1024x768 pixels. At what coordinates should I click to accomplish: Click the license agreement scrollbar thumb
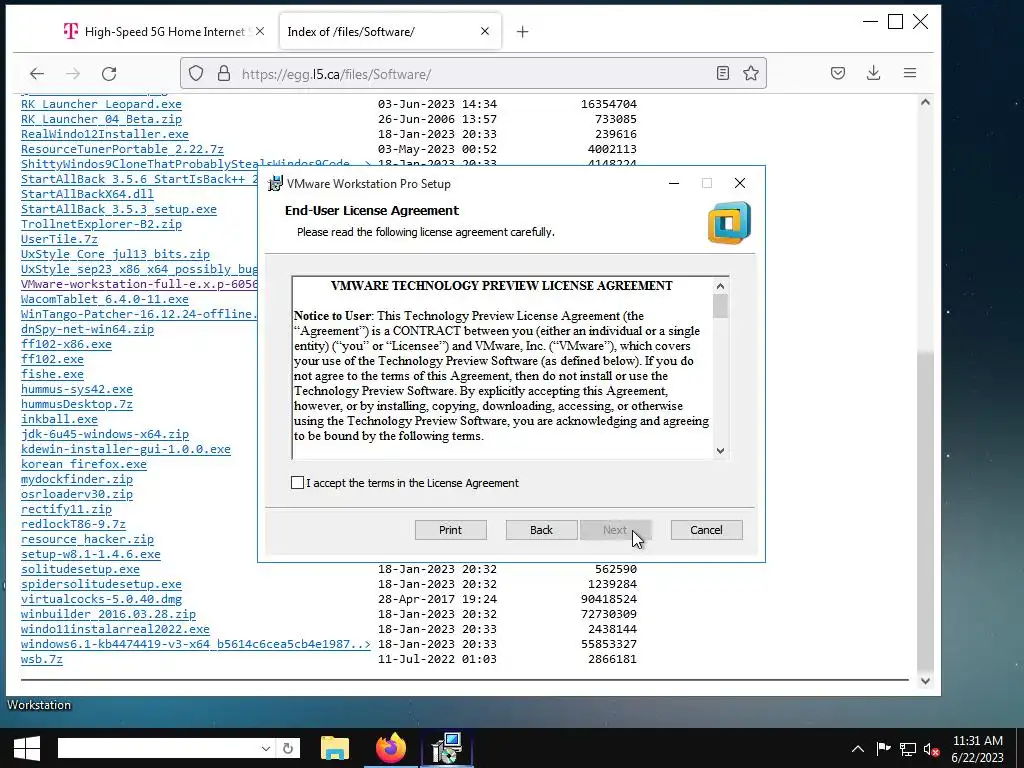(720, 306)
